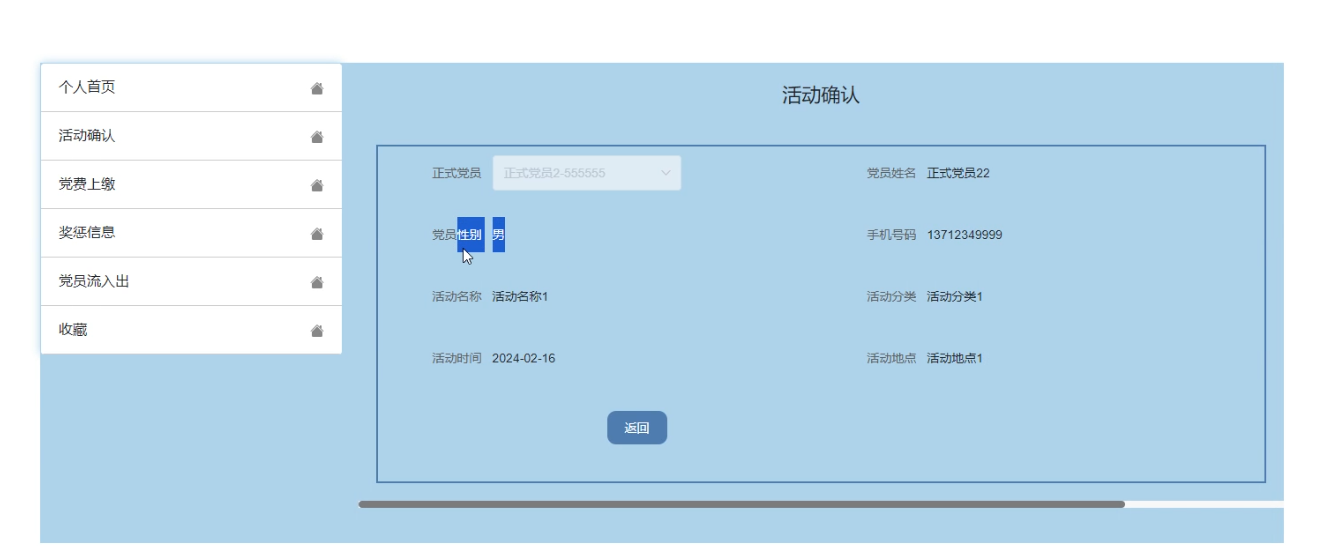Viewport: 1328px width, 546px height.
Task: Open 收藏 menu item
Action: [x=191, y=330]
